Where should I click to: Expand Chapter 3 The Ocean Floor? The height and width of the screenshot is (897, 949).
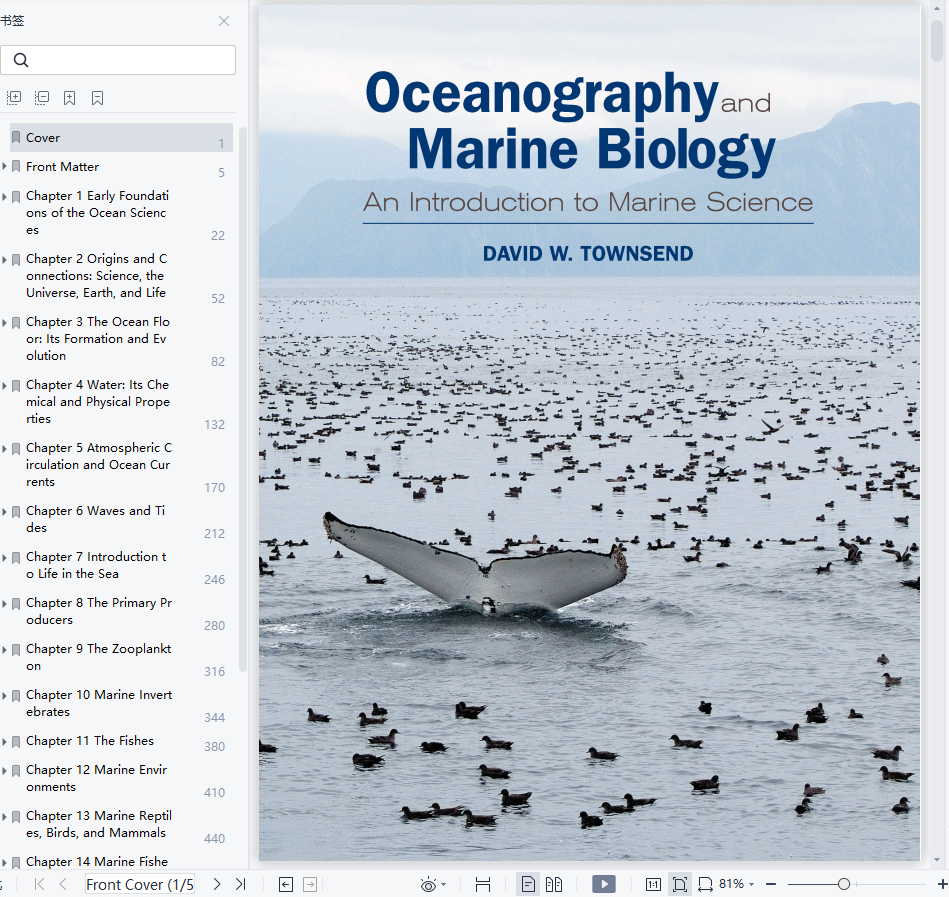(x=4, y=322)
